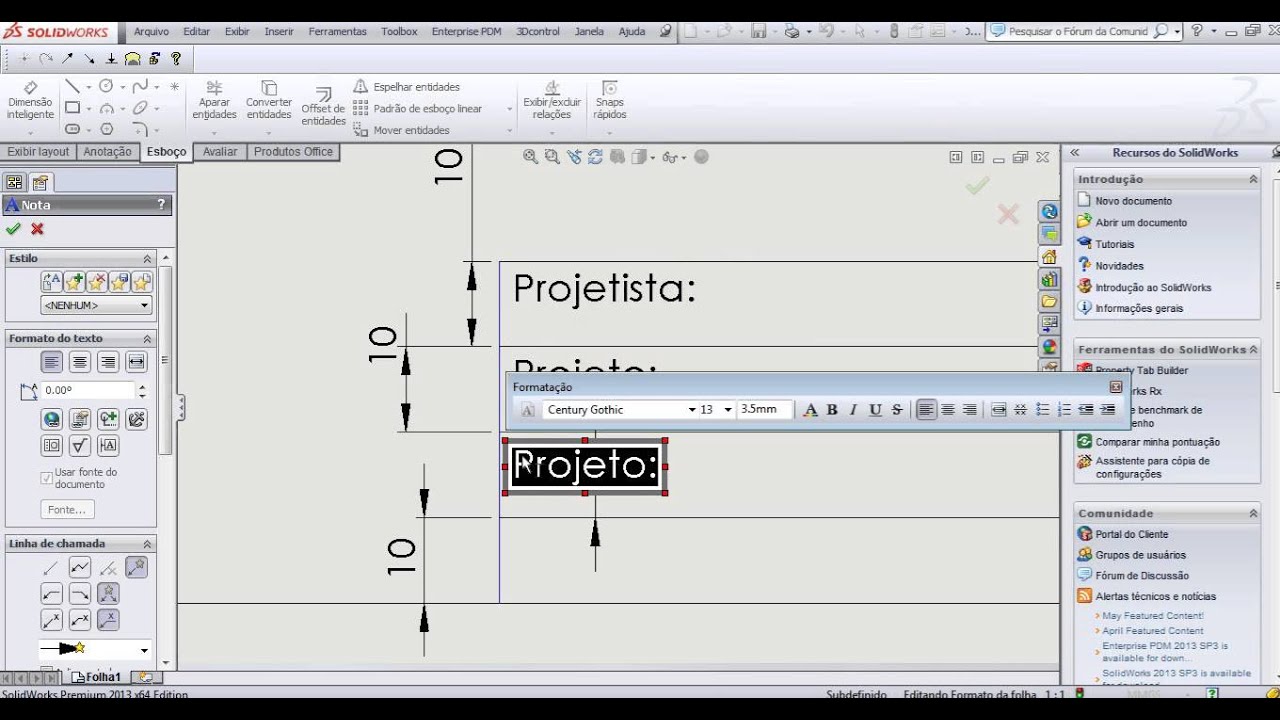Open the font size 13 dropdown
Image resolution: width=1280 pixels, height=720 pixels.
coord(727,410)
